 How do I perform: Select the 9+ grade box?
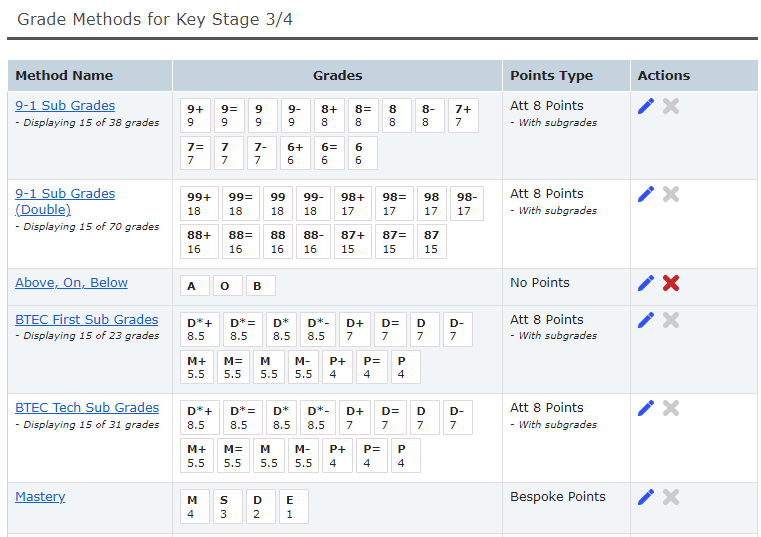[196, 115]
